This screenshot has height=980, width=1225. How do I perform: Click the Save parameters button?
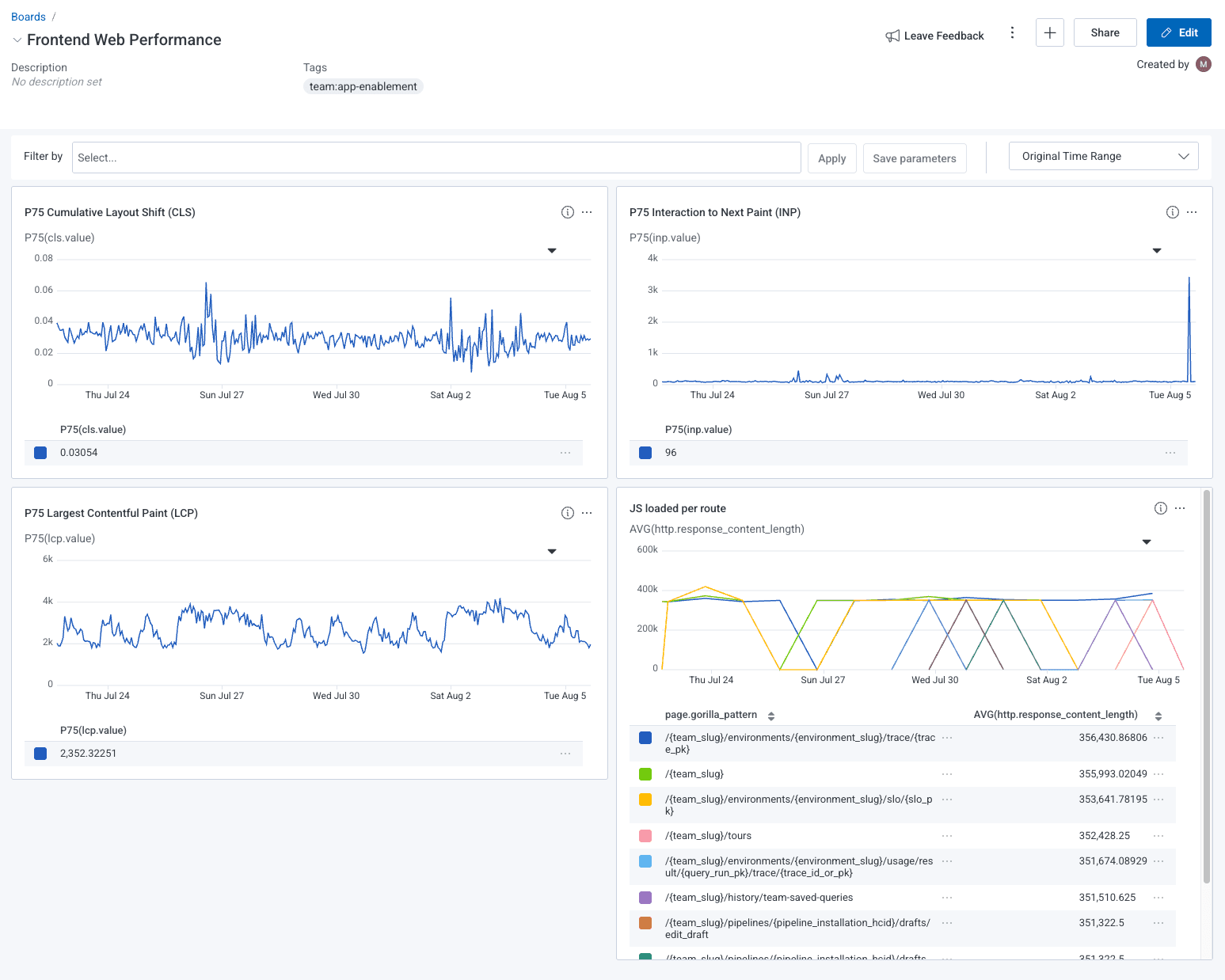915,158
